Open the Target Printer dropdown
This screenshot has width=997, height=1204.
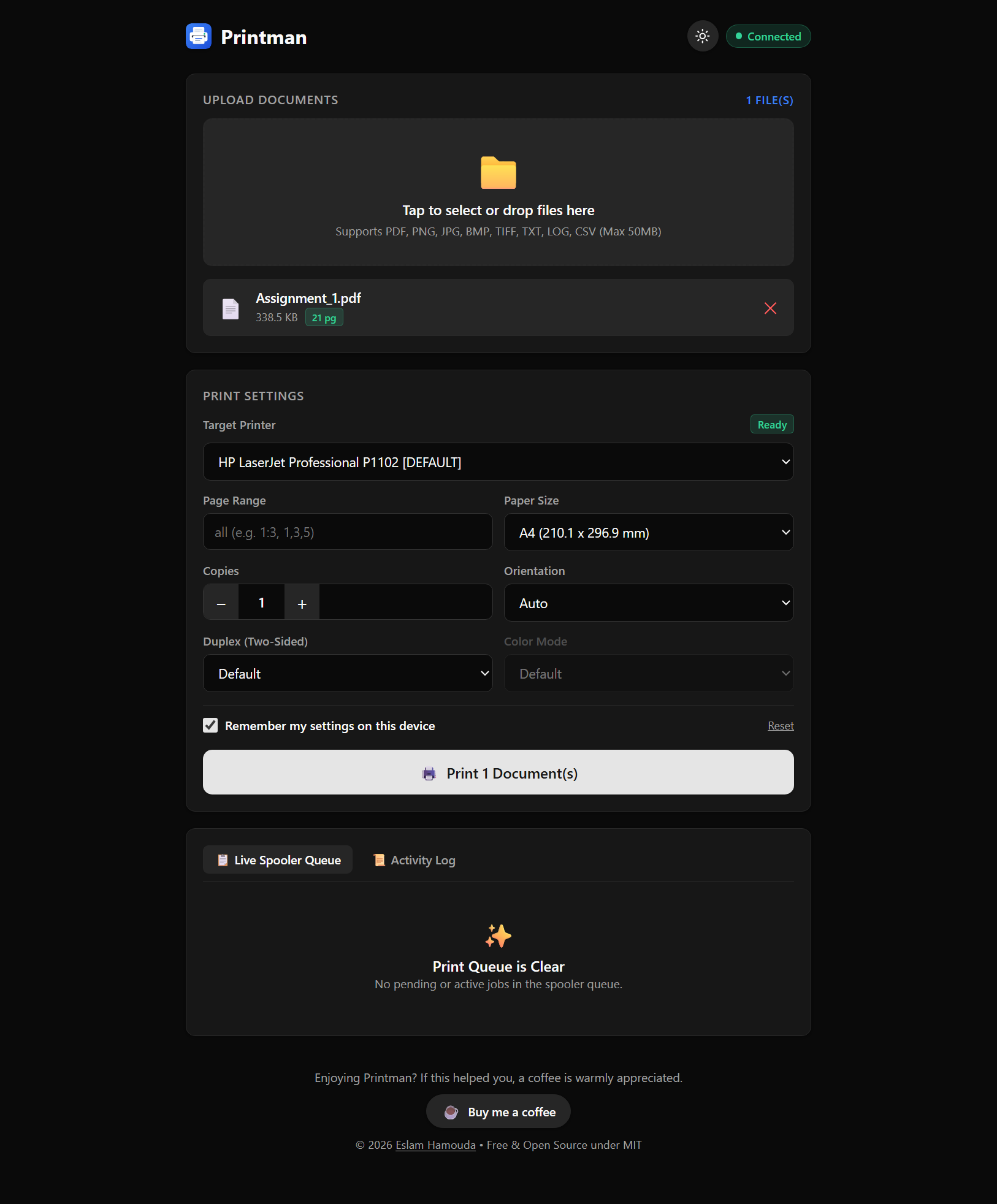coord(498,462)
